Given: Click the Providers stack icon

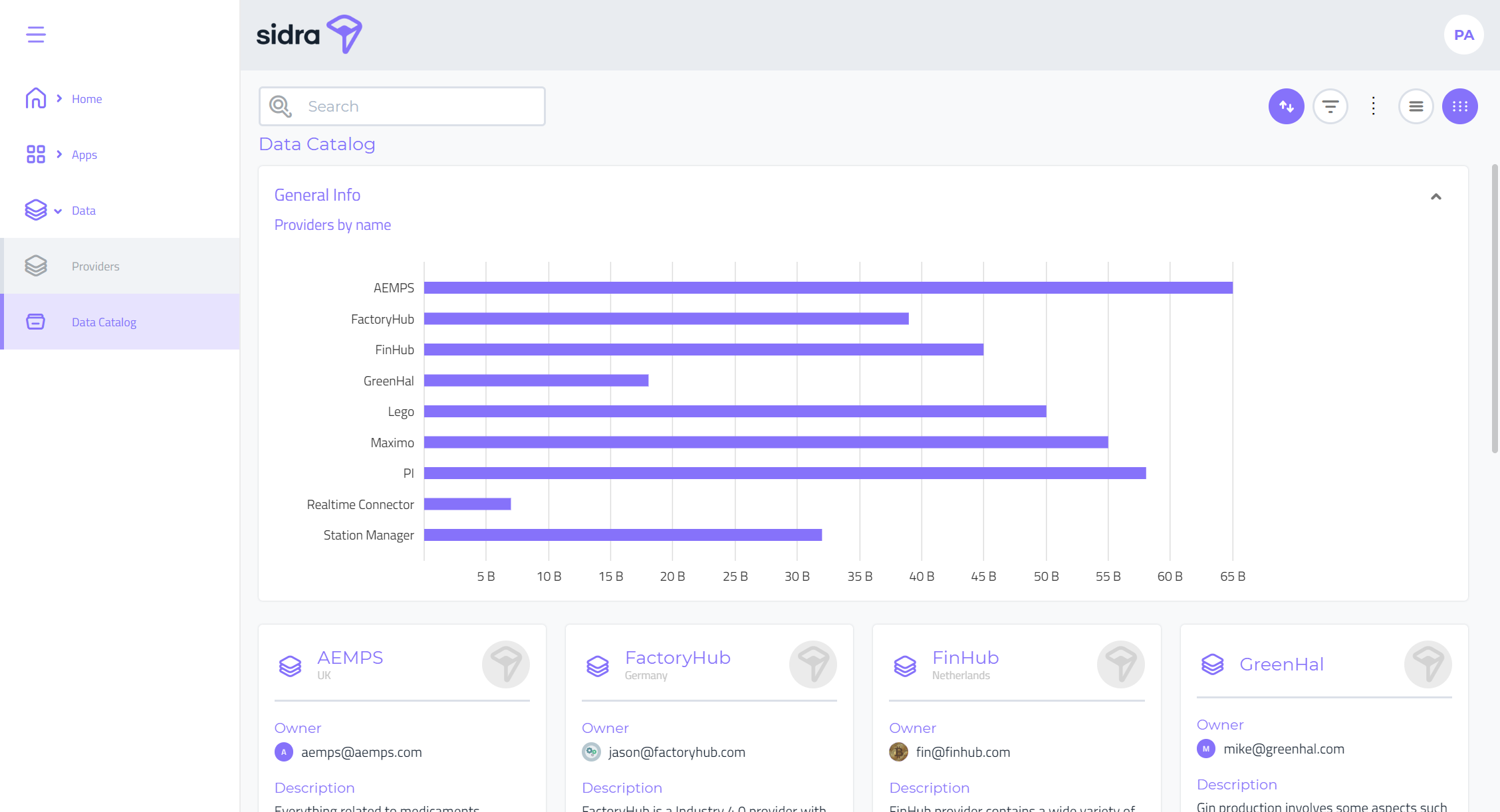Looking at the screenshot, I should pos(36,266).
